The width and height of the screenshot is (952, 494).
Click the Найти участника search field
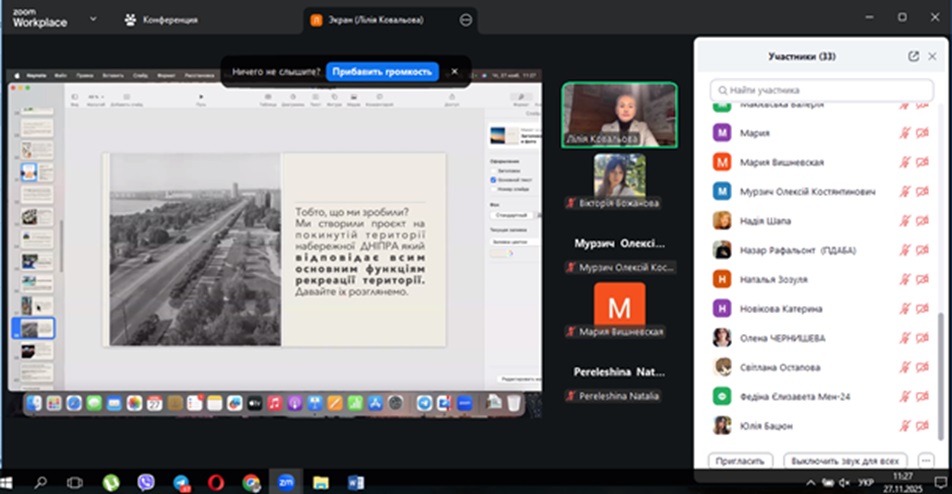pyautogui.click(x=820, y=90)
